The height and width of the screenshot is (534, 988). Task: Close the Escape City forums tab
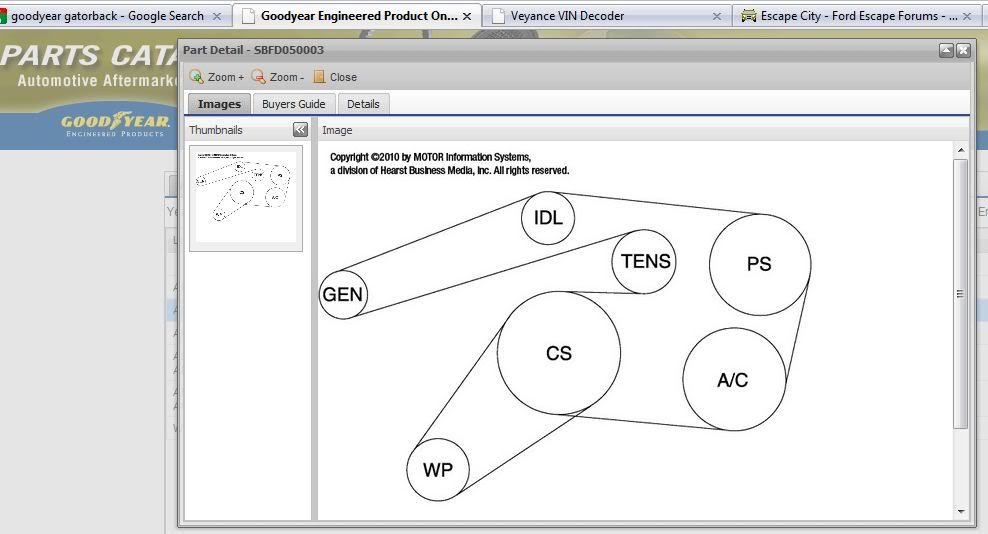pos(968,16)
